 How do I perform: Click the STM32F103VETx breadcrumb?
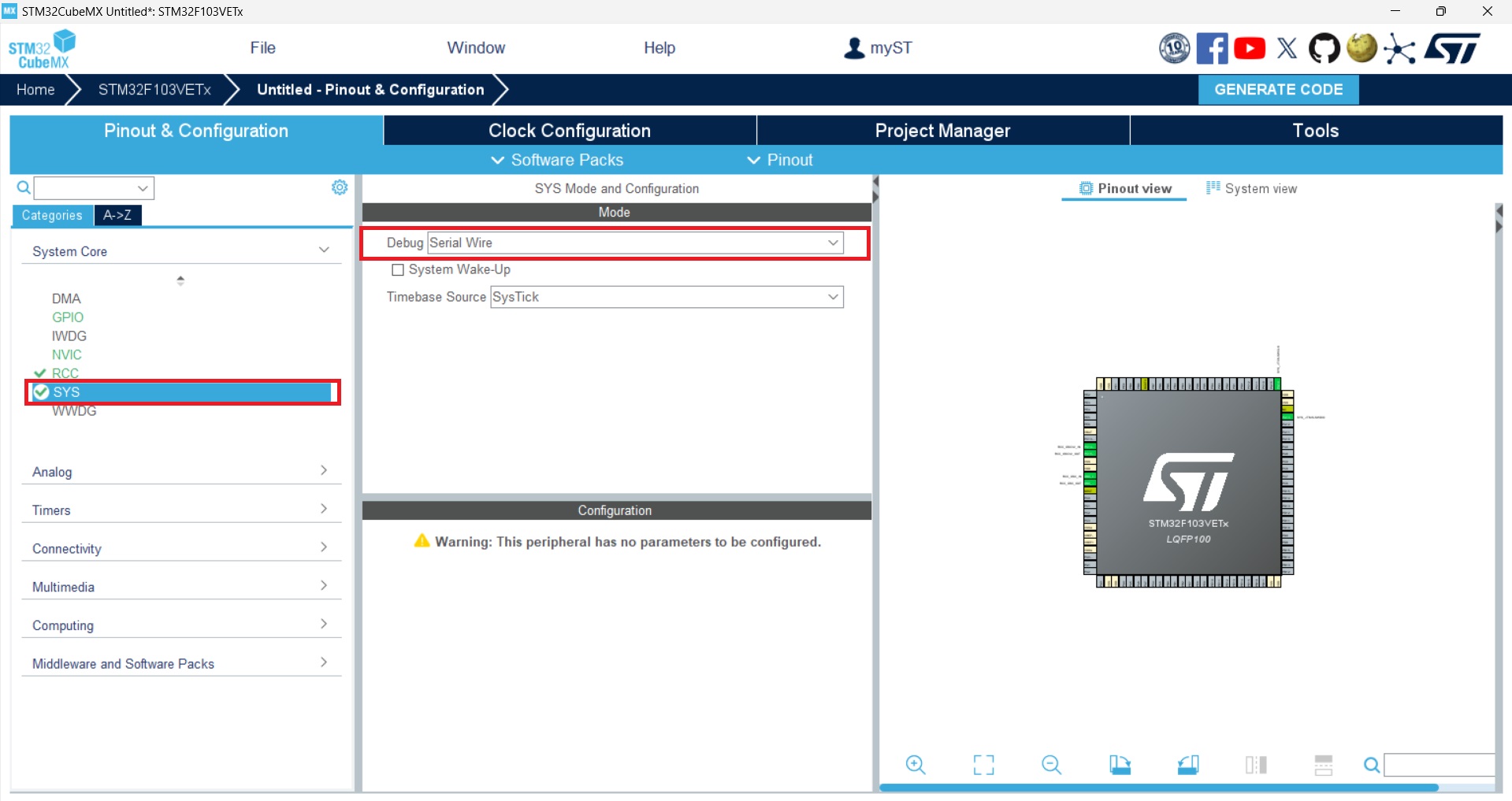point(154,90)
